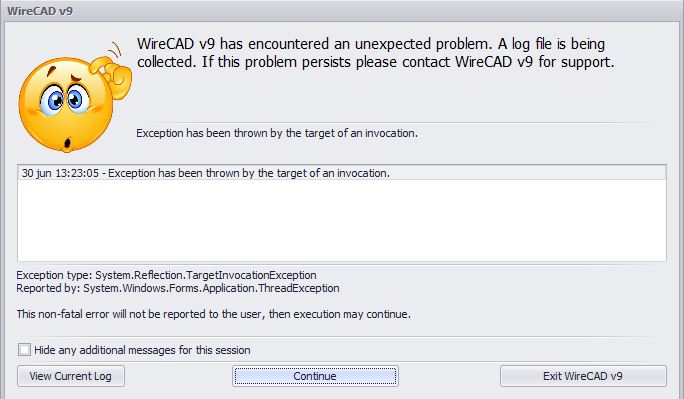This screenshot has height=399, width=684.
Task: Click the 'Exception type: System.Reflection.TargetInvocationException' text
Action: coord(166,275)
